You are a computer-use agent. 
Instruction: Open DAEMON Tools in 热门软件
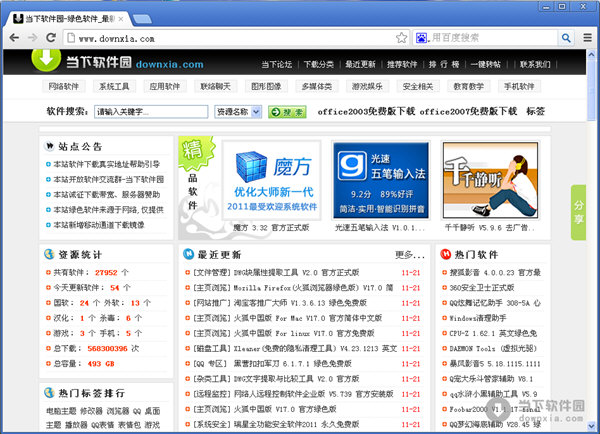(493, 349)
